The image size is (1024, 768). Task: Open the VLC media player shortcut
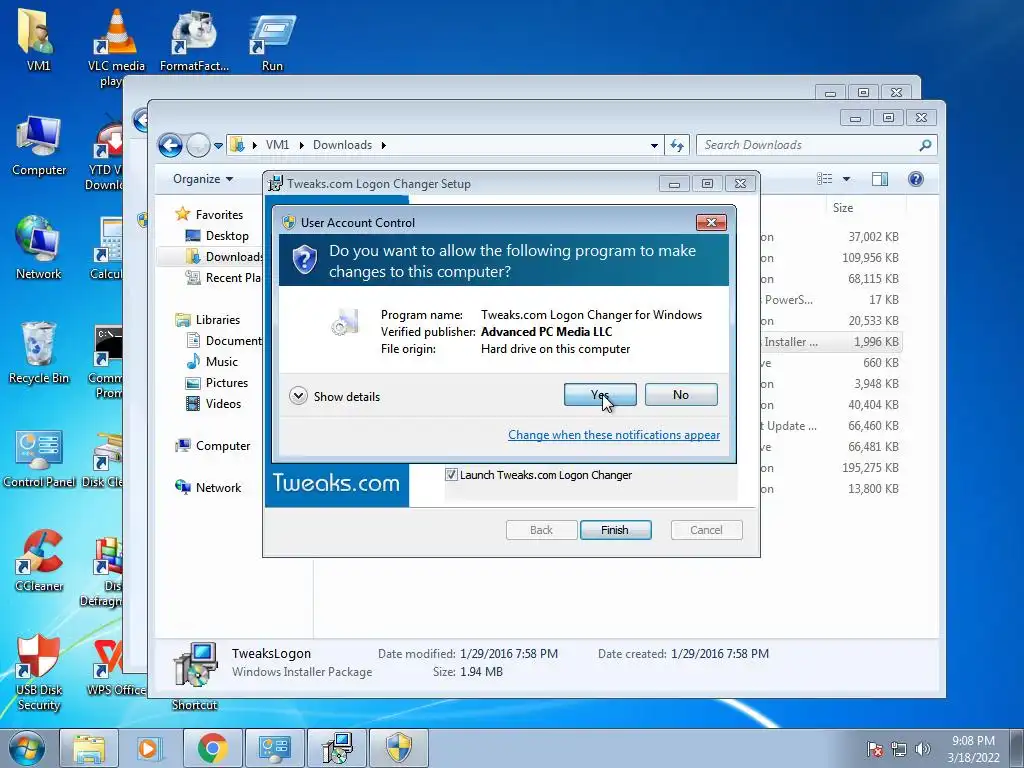point(116,46)
